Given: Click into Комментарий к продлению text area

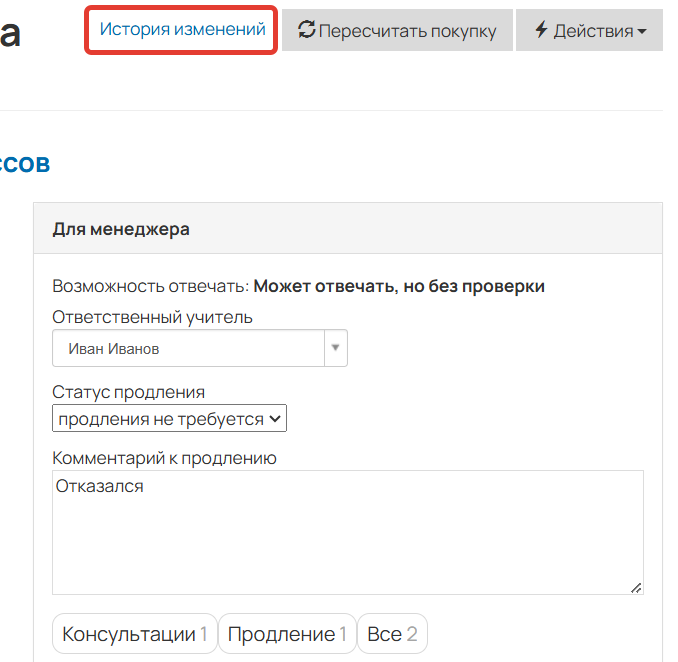Looking at the screenshot, I should [348, 532].
